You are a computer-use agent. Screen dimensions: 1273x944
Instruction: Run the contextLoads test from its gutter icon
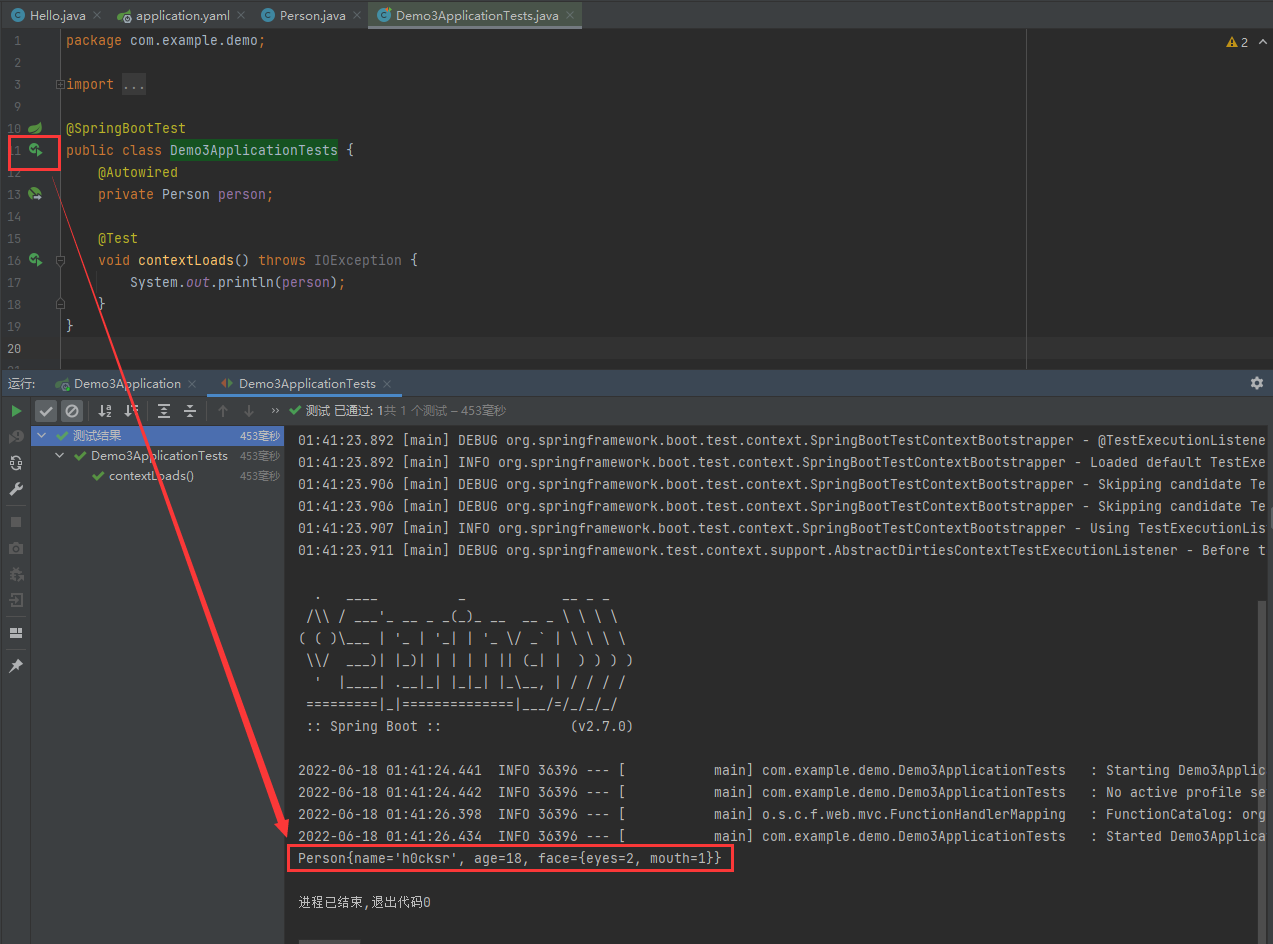pos(35,260)
